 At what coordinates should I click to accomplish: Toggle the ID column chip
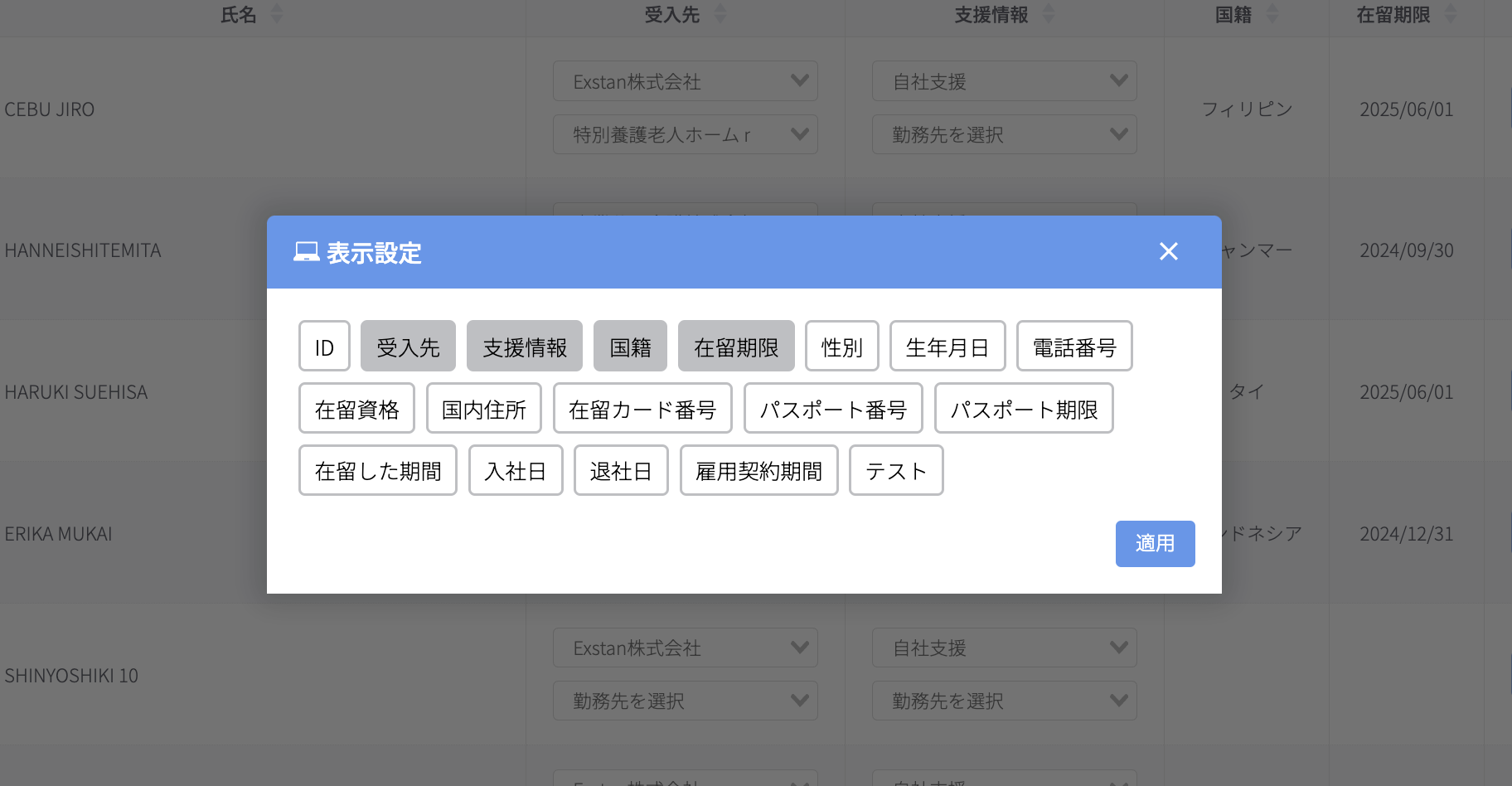coord(324,347)
